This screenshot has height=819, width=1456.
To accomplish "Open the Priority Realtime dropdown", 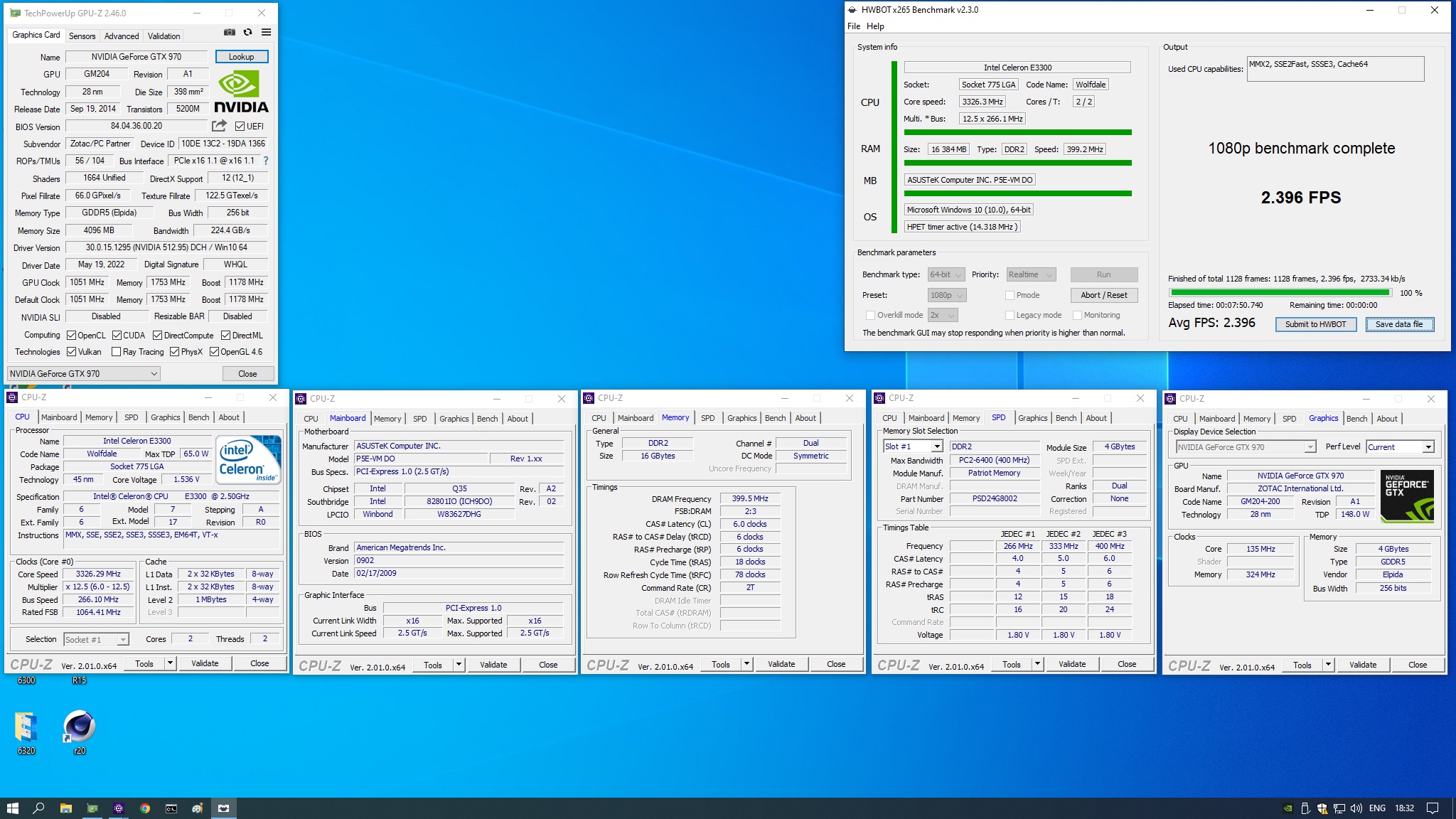I will point(1031,274).
